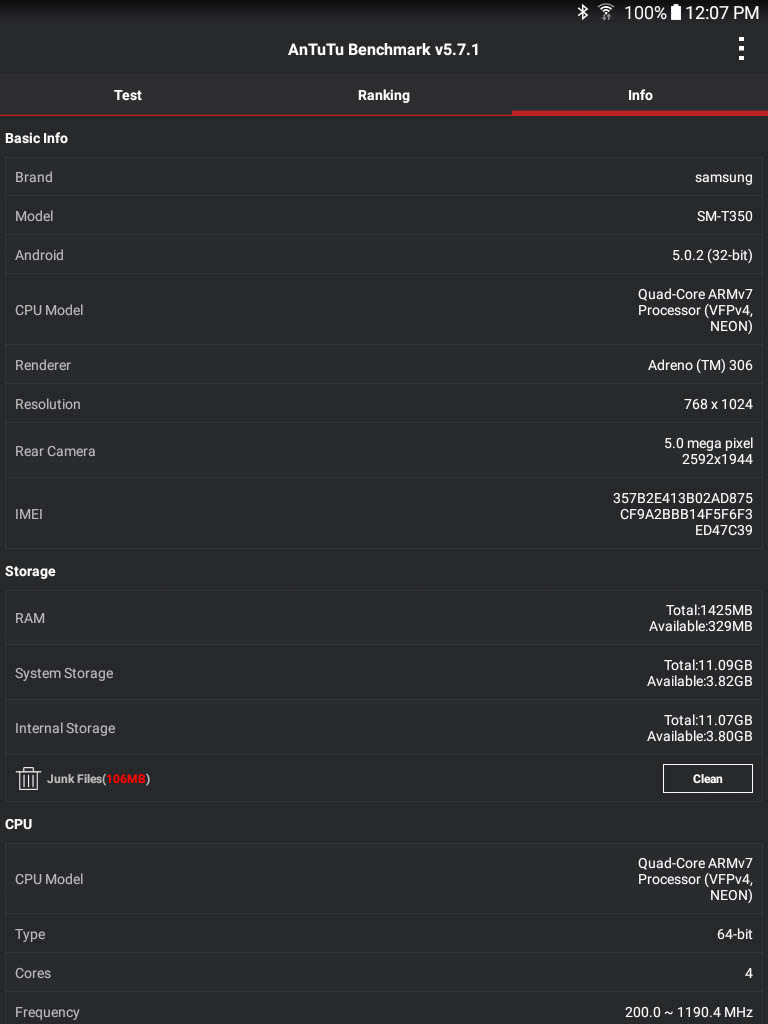Tap the System Storage row
Image resolution: width=768 pixels, height=1024 pixels.
click(x=384, y=673)
